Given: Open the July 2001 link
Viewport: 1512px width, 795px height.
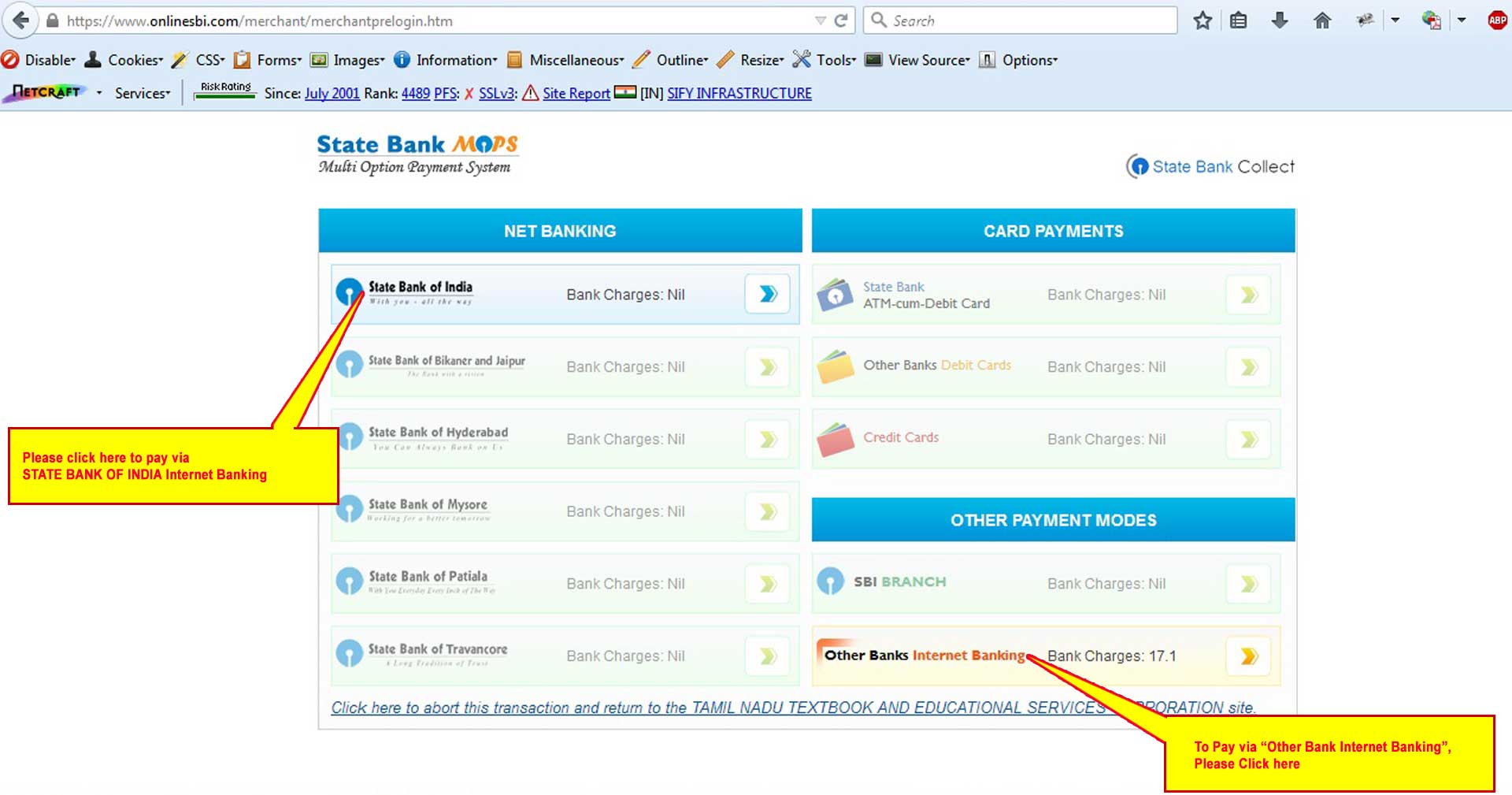Looking at the screenshot, I should click(332, 93).
